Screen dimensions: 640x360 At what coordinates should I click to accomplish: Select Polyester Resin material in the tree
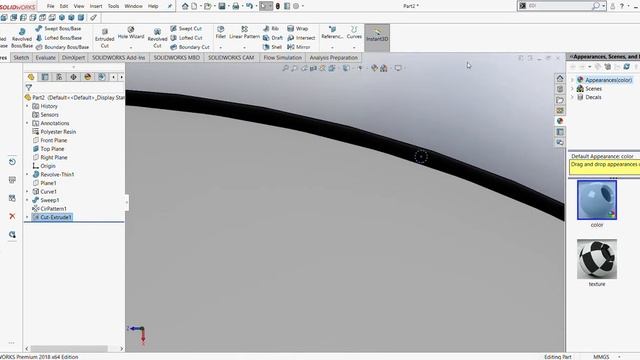(x=54, y=132)
